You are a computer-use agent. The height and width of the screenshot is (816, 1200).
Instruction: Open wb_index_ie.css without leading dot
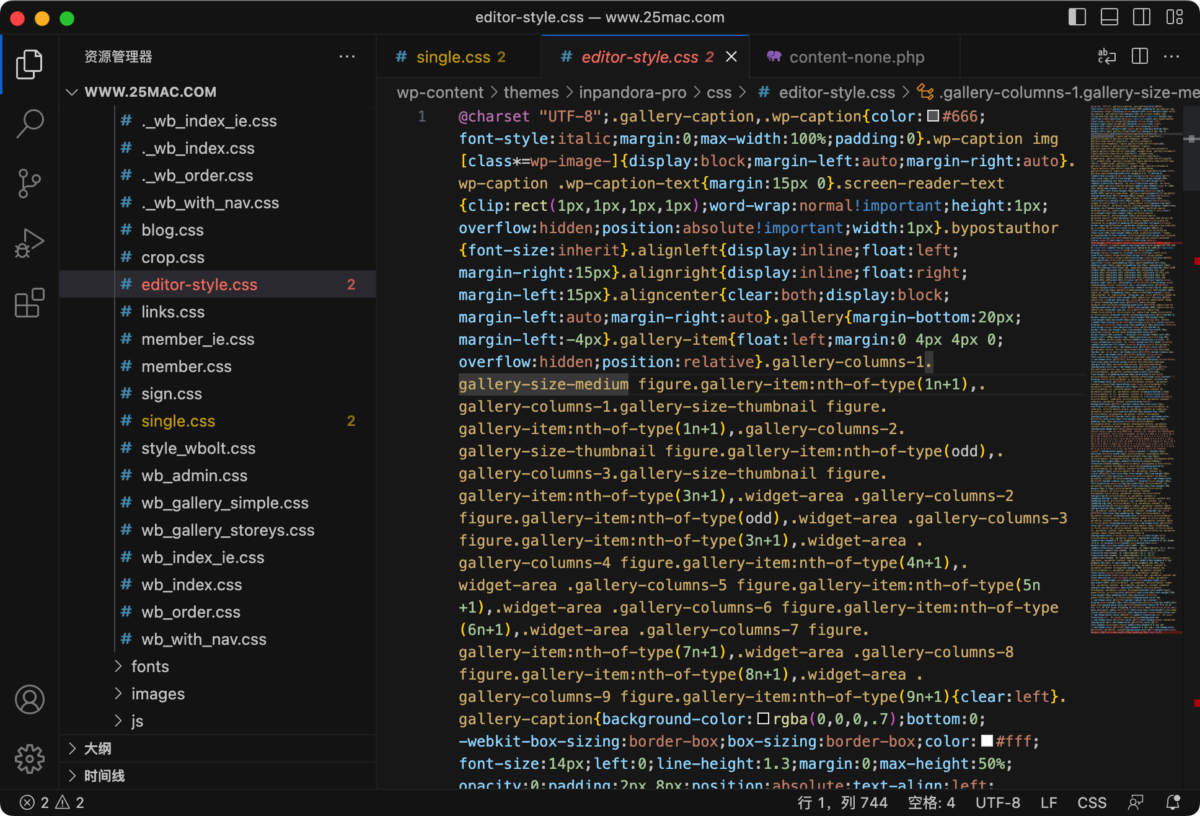pyautogui.click(x=217, y=557)
